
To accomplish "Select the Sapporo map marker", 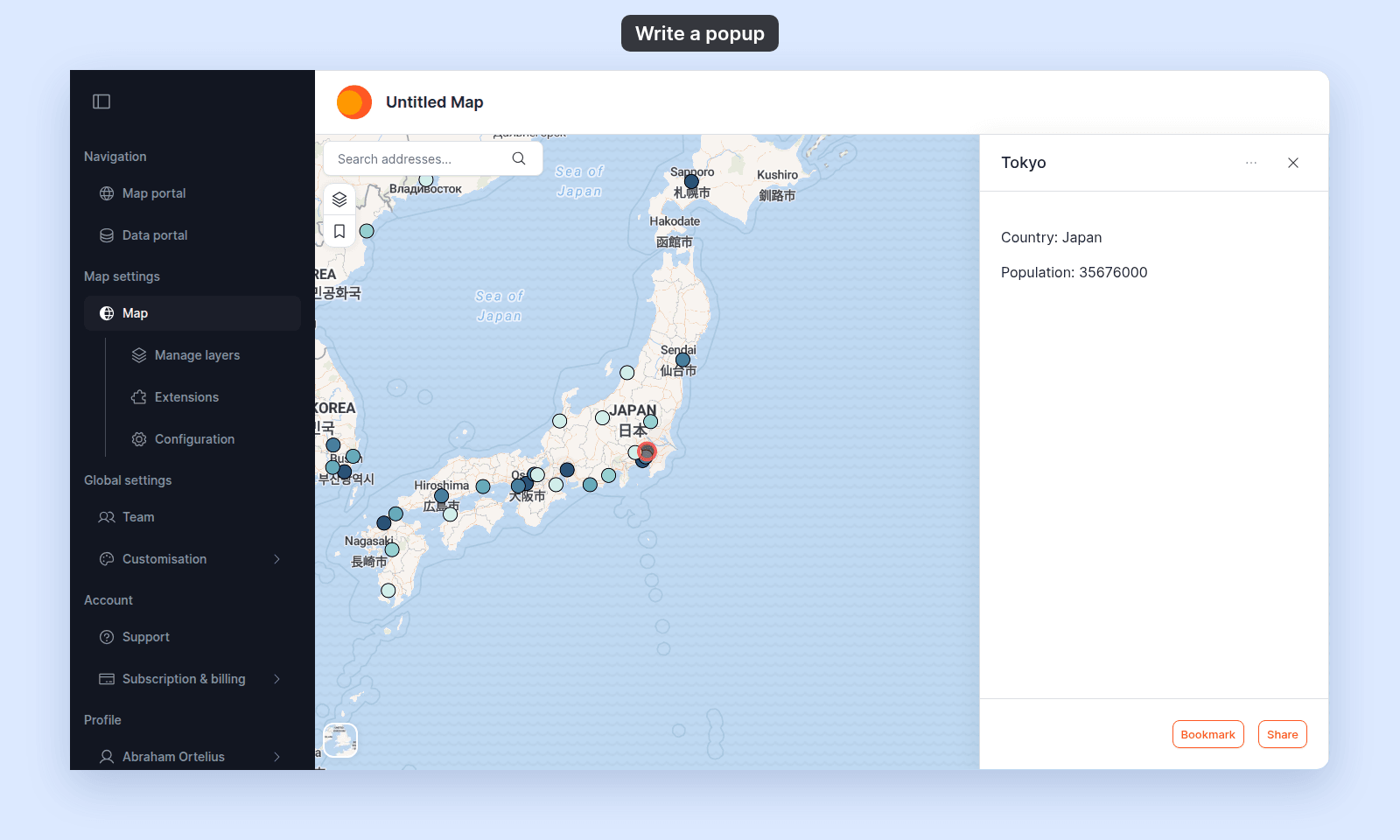I will pos(691,182).
